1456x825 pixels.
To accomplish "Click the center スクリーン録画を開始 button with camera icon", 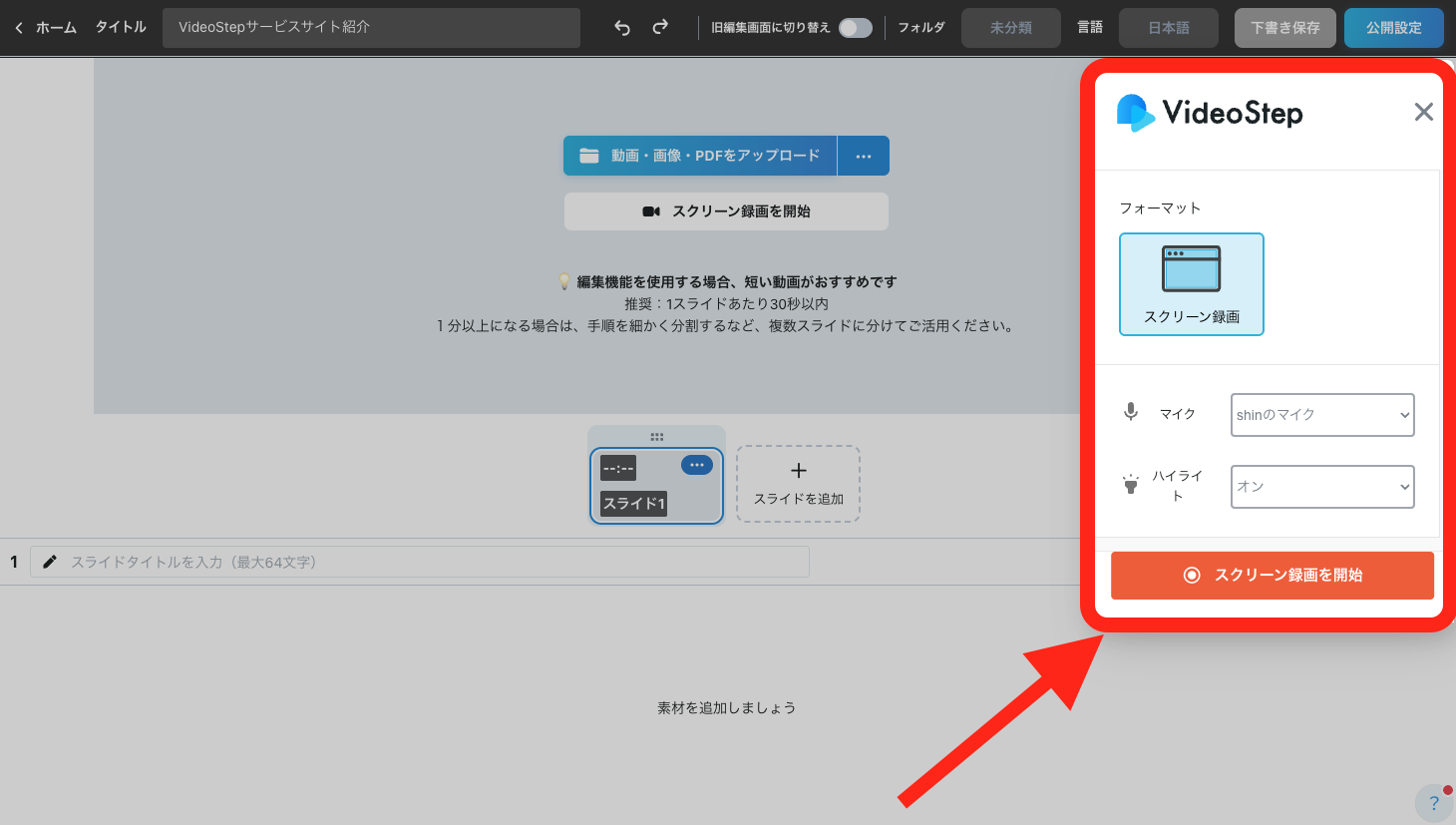I will 726,211.
